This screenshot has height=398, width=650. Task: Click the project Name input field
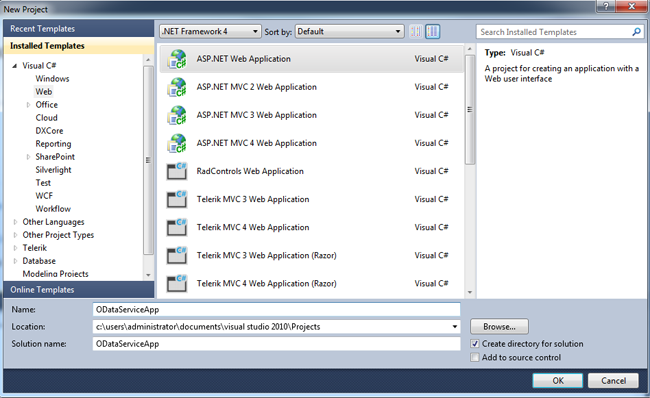(276, 310)
